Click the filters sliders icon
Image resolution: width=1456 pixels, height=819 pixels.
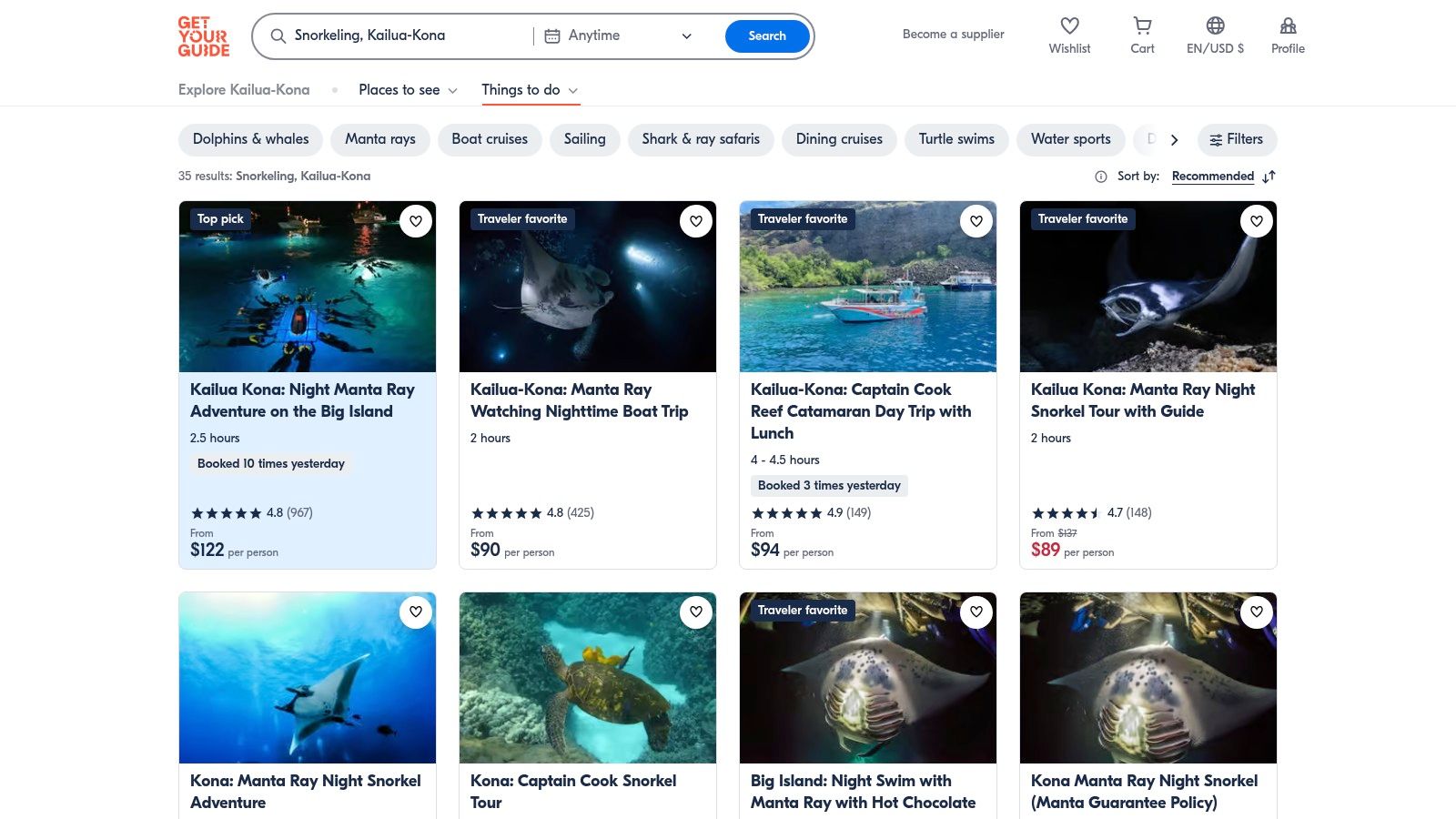coord(1216,140)
